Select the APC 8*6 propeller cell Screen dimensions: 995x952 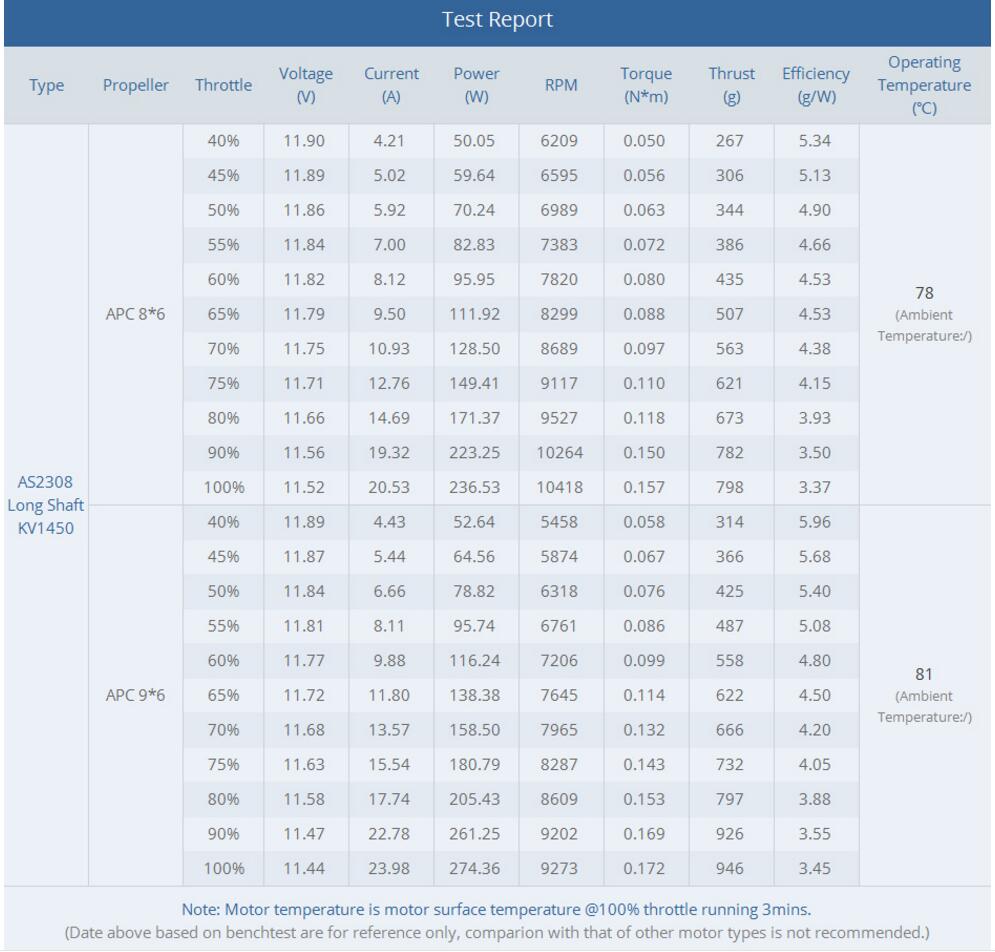pyautogui.click(x=136, y=313)
